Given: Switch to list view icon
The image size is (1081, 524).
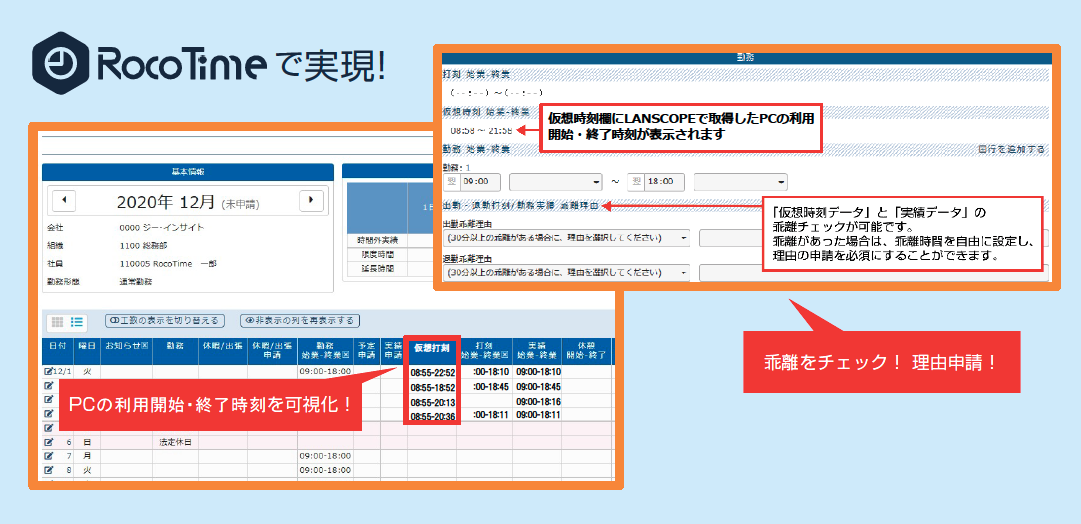Looking at the screenshot, I should 77,321.
